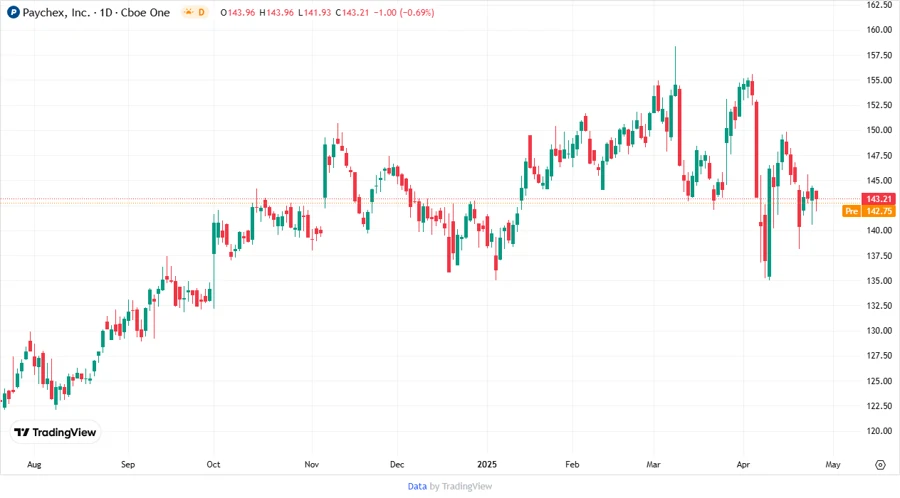Click the Paychex company logo icon
This screenshot has height=498, width=900.
[x=13, y=11]
